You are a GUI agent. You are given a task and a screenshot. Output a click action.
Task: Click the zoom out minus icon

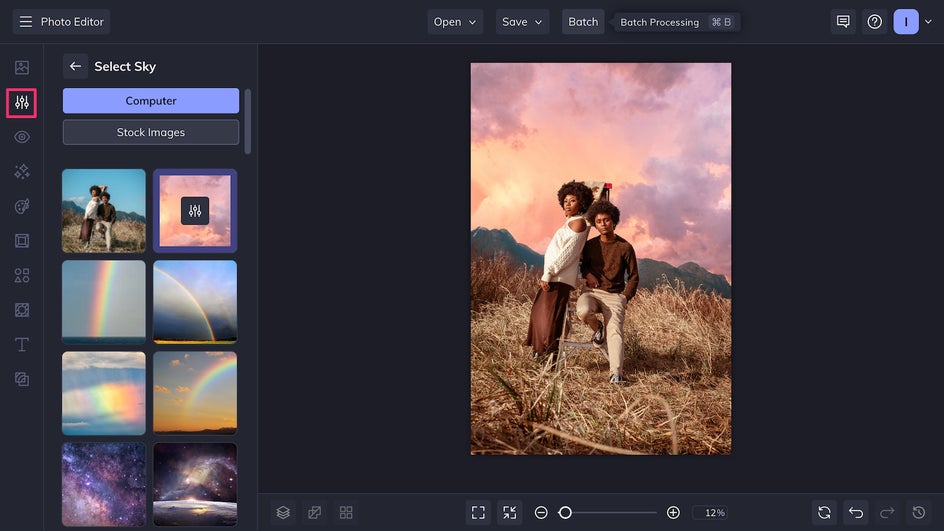(541, 512)
